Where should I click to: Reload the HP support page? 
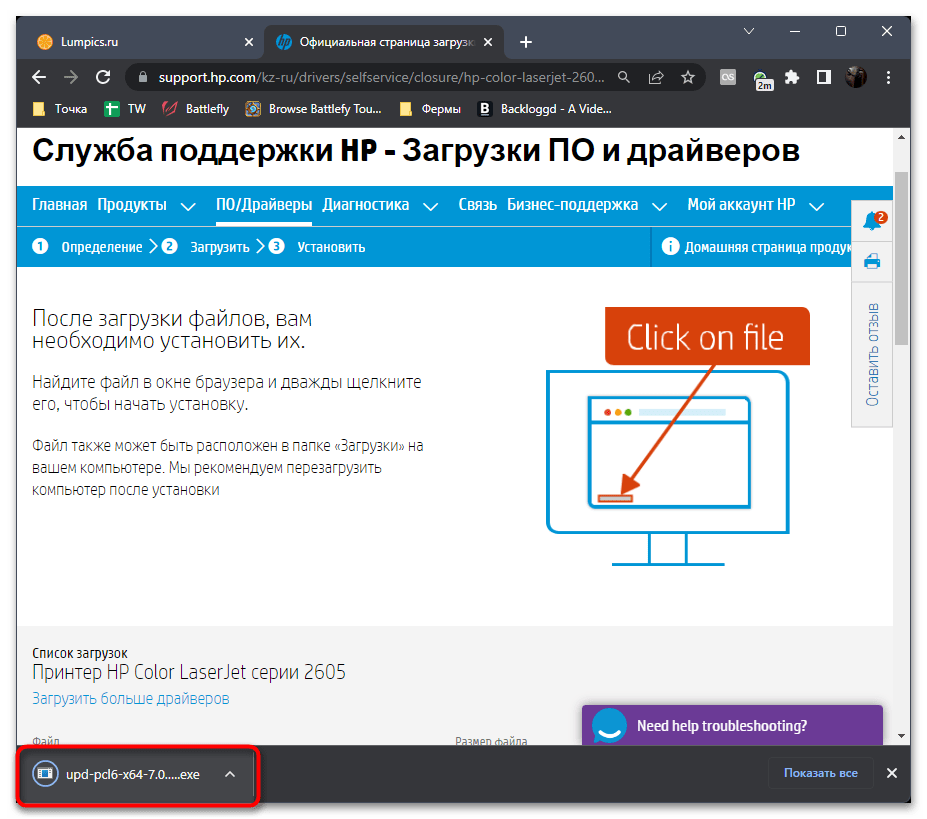point(103,77)
